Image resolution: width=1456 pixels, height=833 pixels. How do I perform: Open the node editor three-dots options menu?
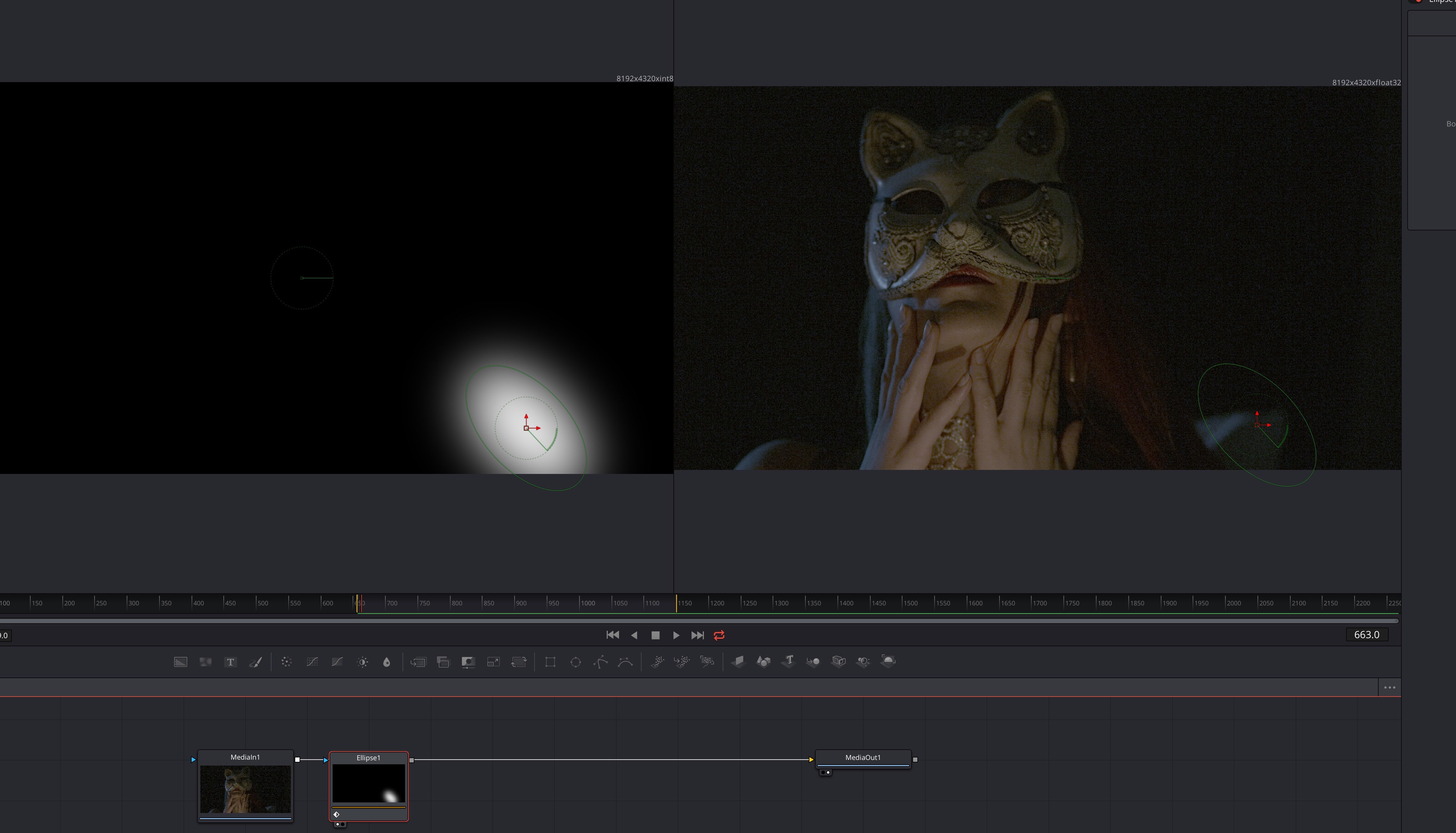coord(1390,688)
